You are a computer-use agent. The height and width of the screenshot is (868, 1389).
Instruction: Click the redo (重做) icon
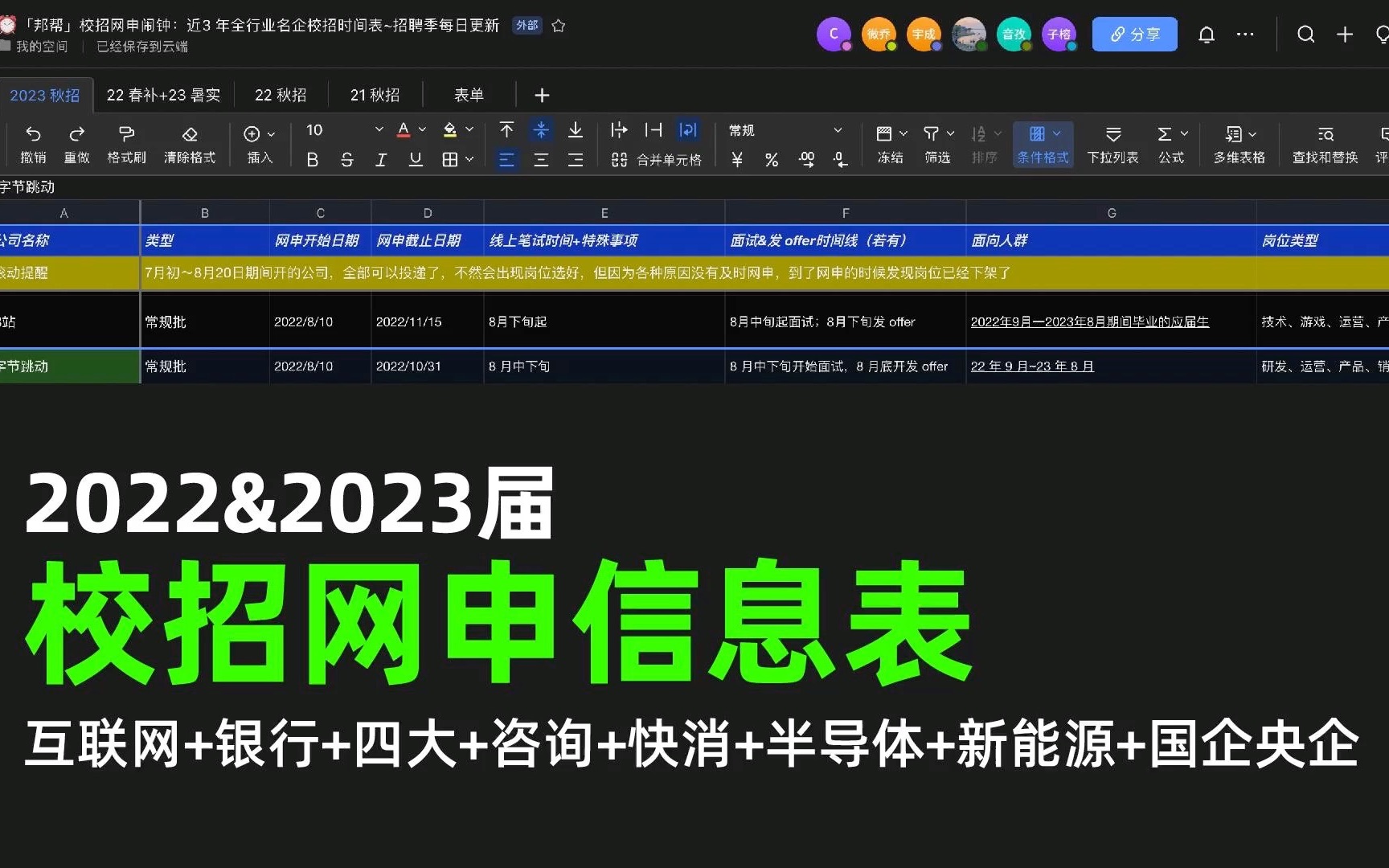[77, 133]
